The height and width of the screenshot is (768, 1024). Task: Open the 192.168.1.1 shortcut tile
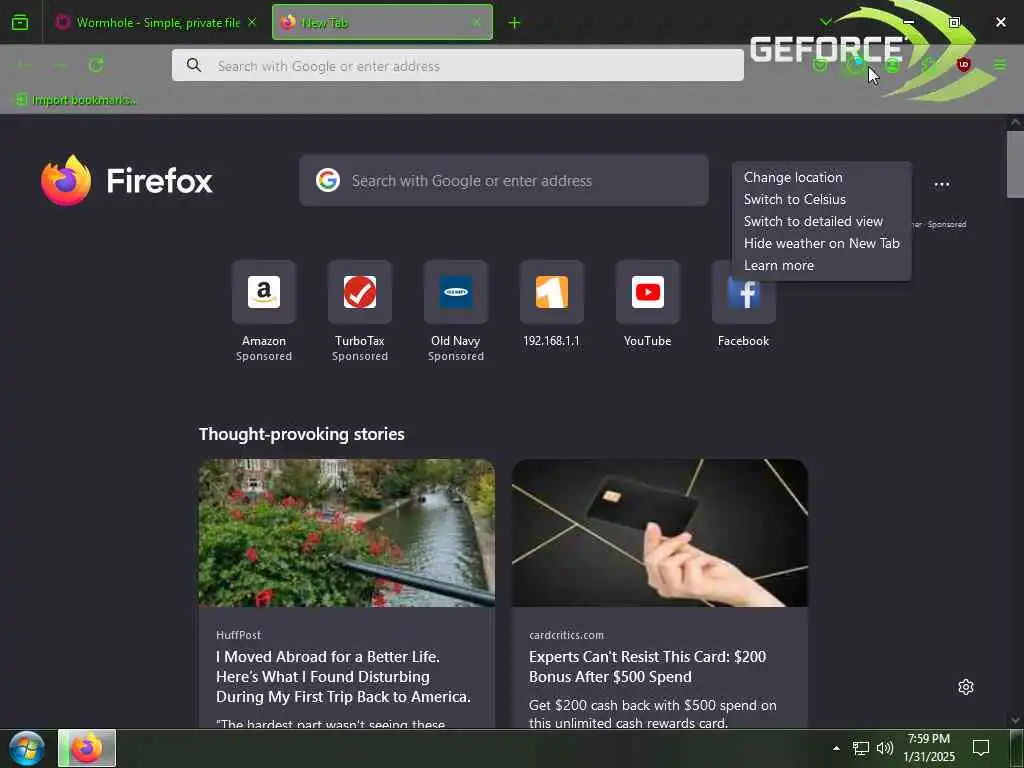click(552, 292)
